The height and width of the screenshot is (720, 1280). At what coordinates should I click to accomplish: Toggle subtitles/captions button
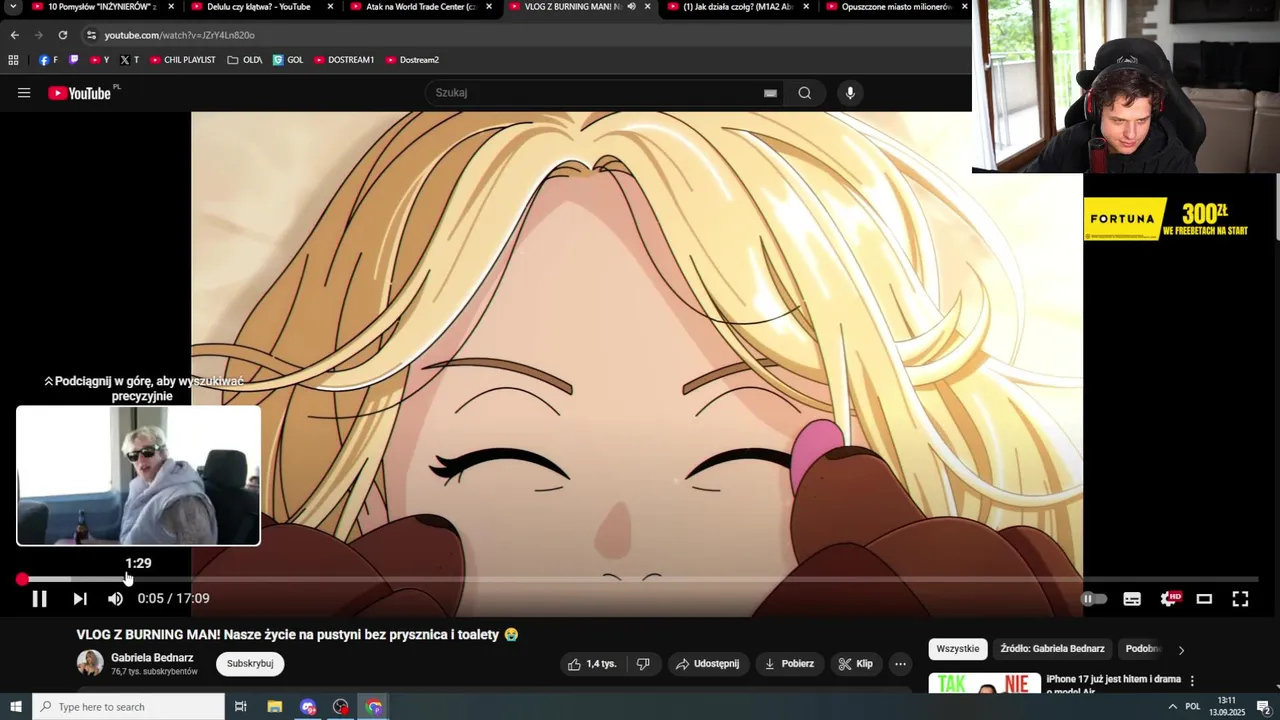tap(1132, 599)
